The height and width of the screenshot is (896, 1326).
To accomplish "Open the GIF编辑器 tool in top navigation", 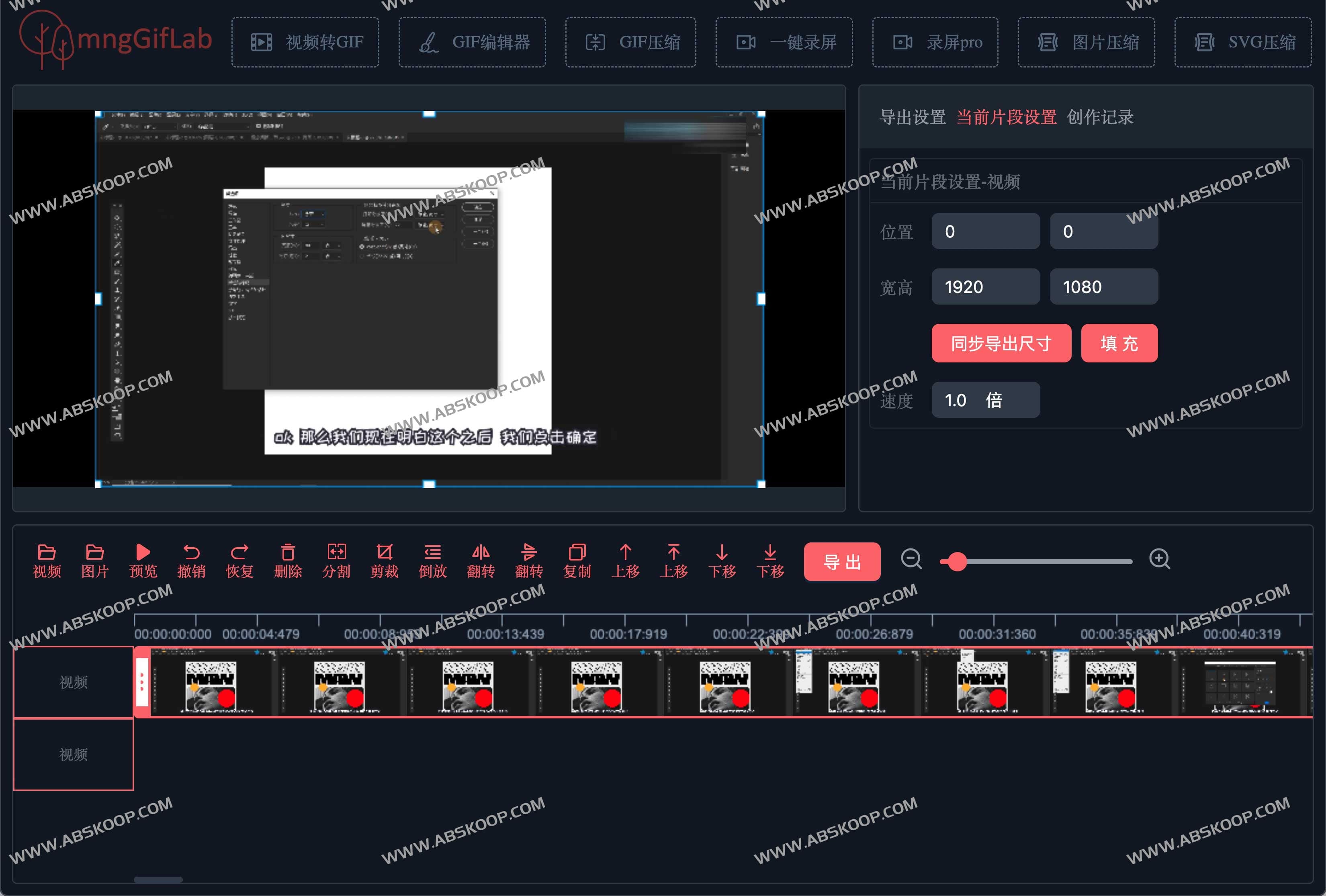I will click(472, 42).
